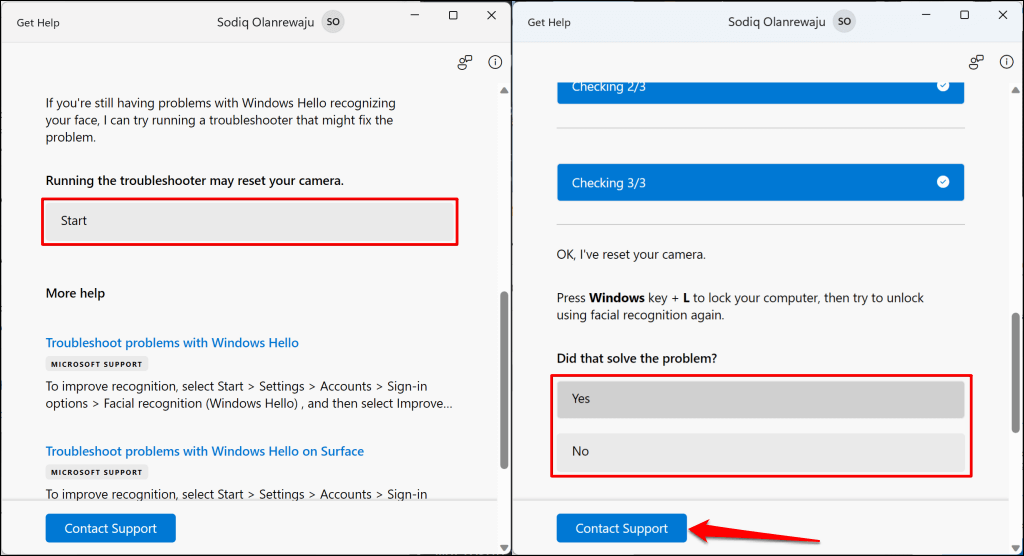Click Contact Support in the right window

coord(621,528)
